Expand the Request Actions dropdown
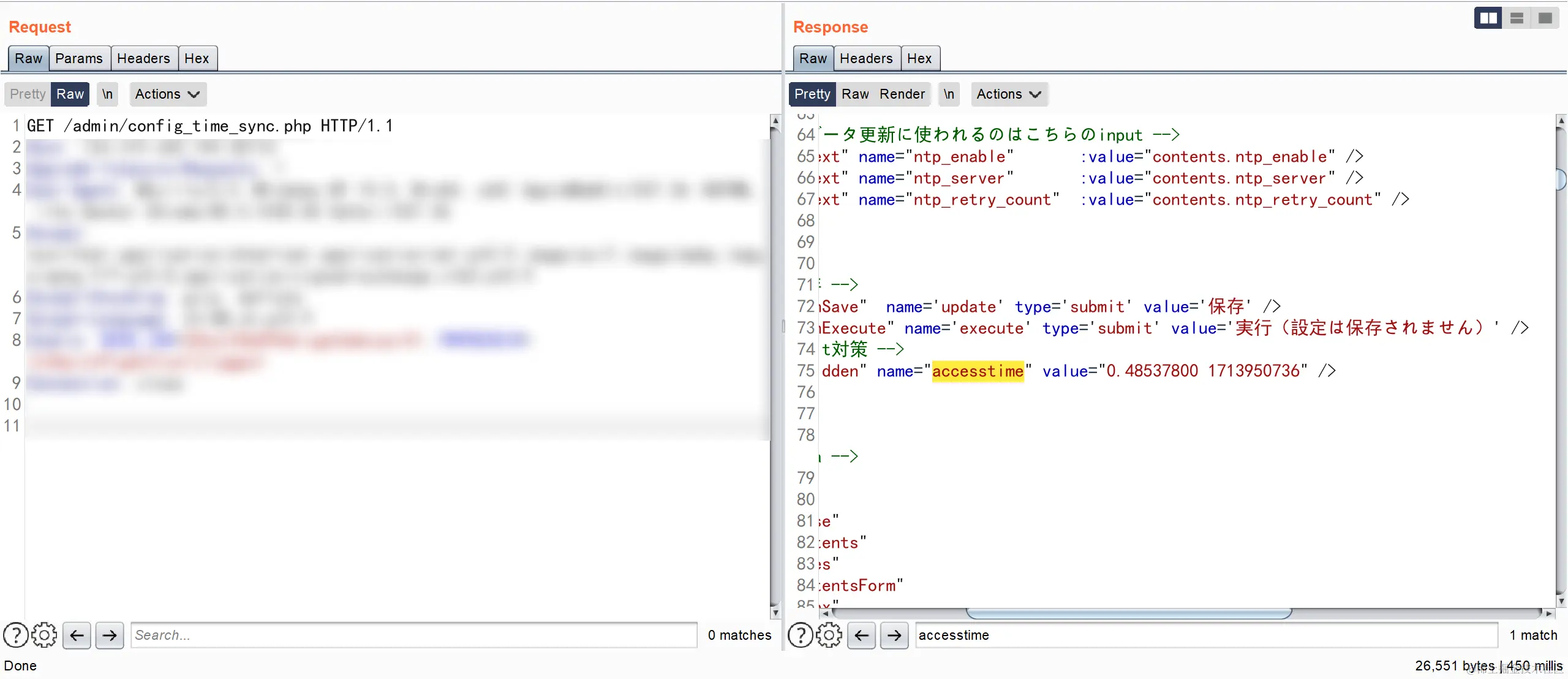 [x=167, y=94]
